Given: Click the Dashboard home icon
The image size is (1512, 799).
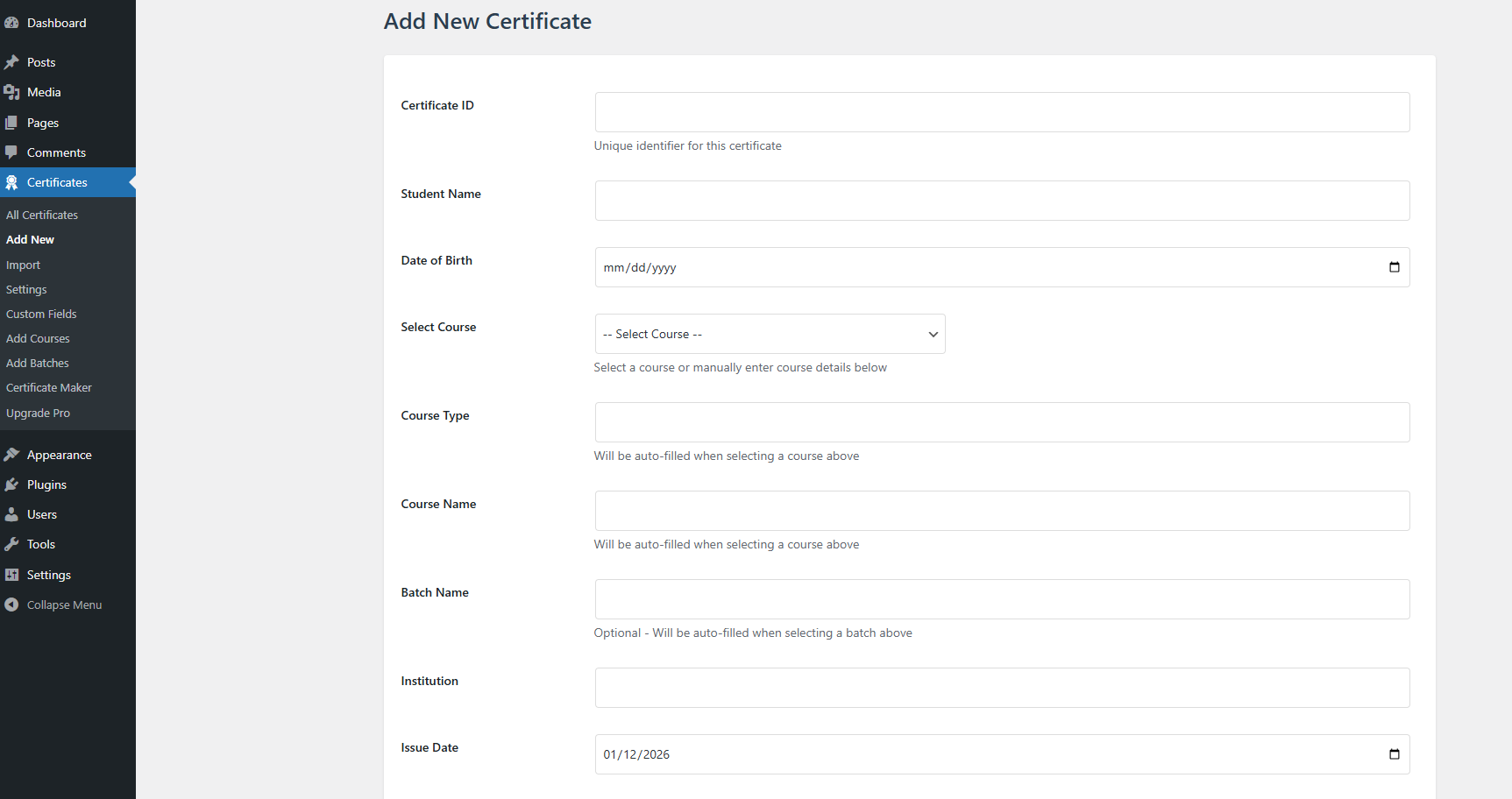Looking at the screenshot, I should point(13,22).
